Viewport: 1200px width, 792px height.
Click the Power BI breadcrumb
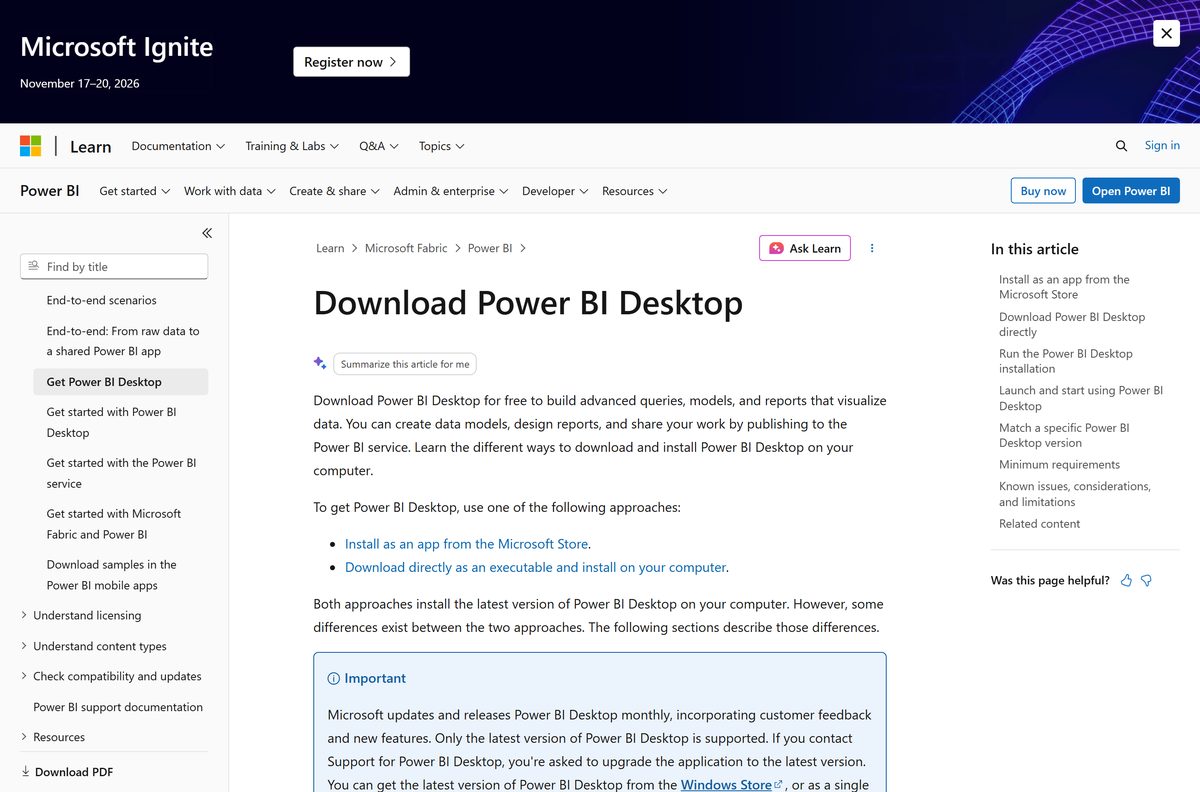[490, 248]
